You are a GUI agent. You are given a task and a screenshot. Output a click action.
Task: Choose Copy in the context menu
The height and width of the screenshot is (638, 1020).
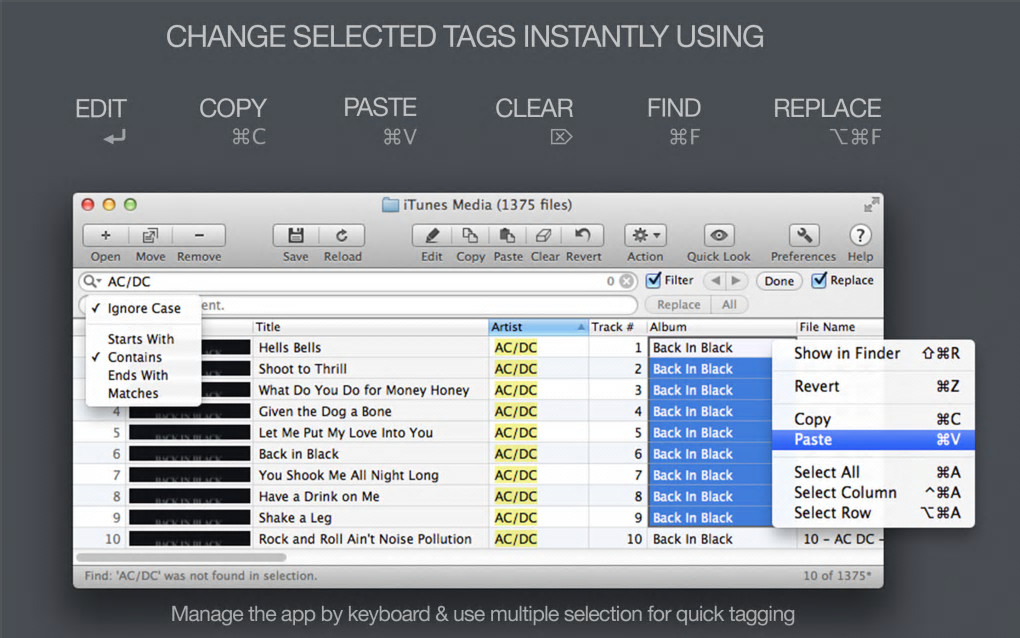pos(874,419)
